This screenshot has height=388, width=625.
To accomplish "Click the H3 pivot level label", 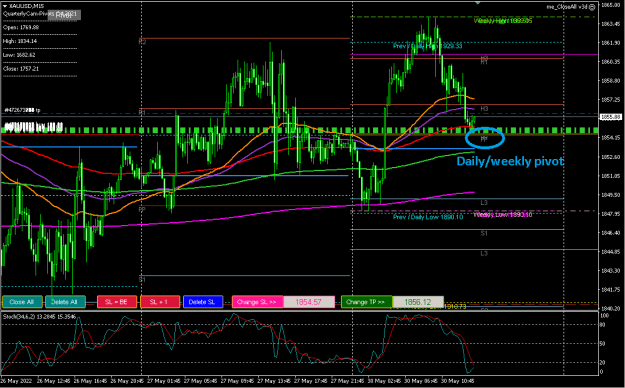I will tap(484, 108).
